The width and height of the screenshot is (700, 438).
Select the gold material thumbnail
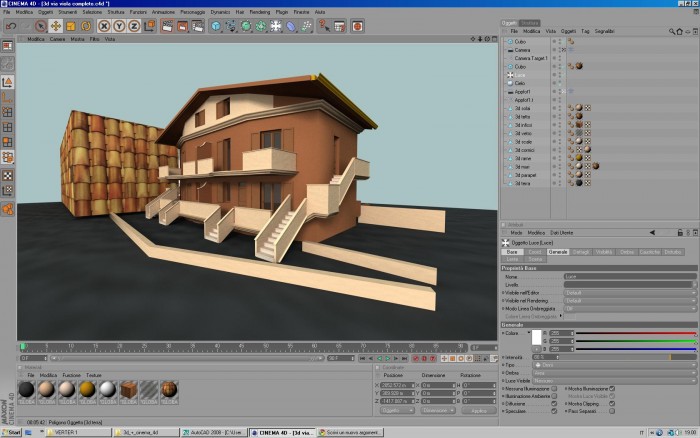tap(88, 390)
